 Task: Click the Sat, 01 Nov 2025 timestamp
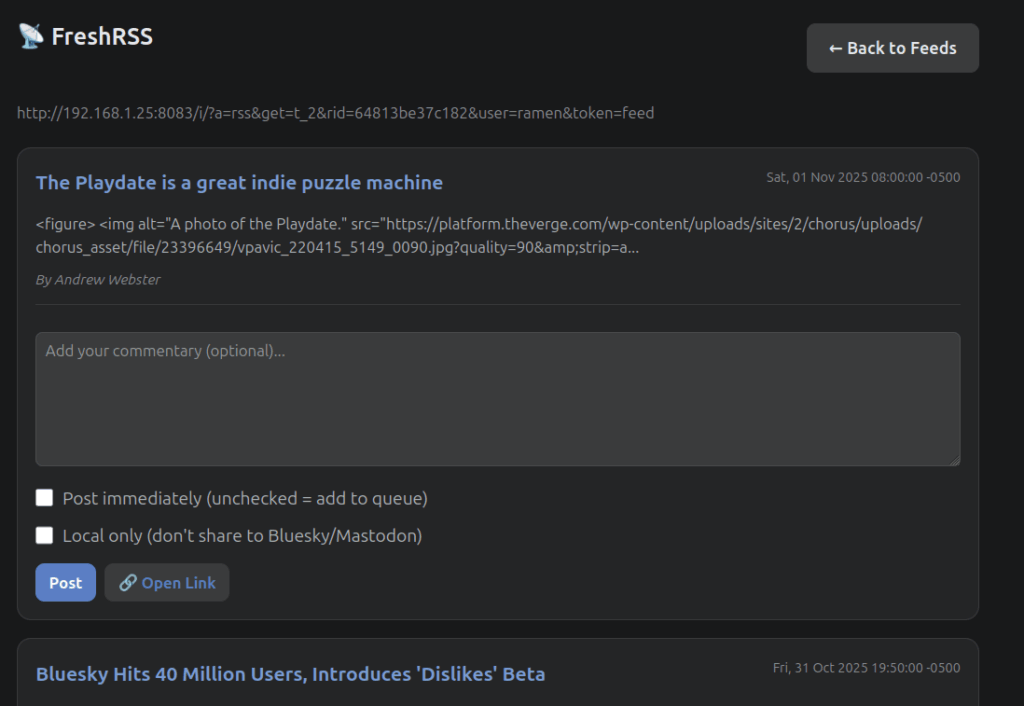click(x=862, y=178)
